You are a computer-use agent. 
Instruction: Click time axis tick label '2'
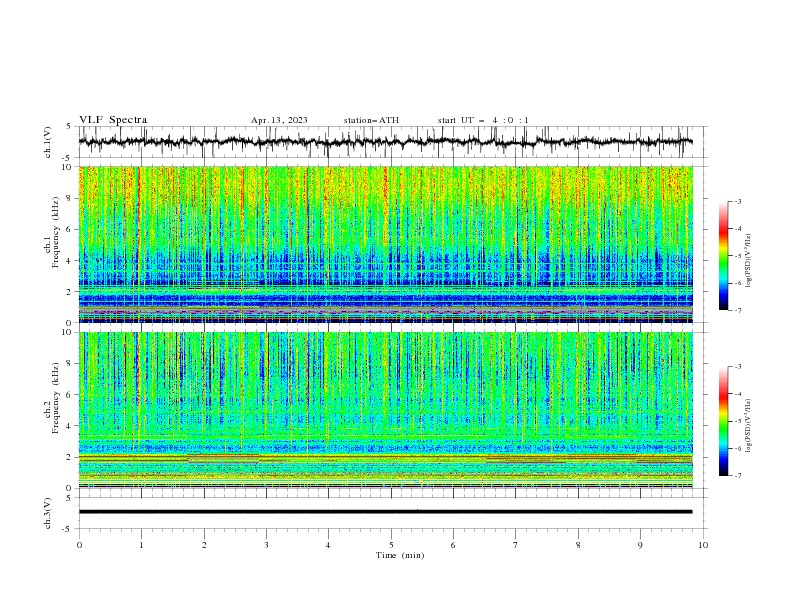tap(204, 545)
